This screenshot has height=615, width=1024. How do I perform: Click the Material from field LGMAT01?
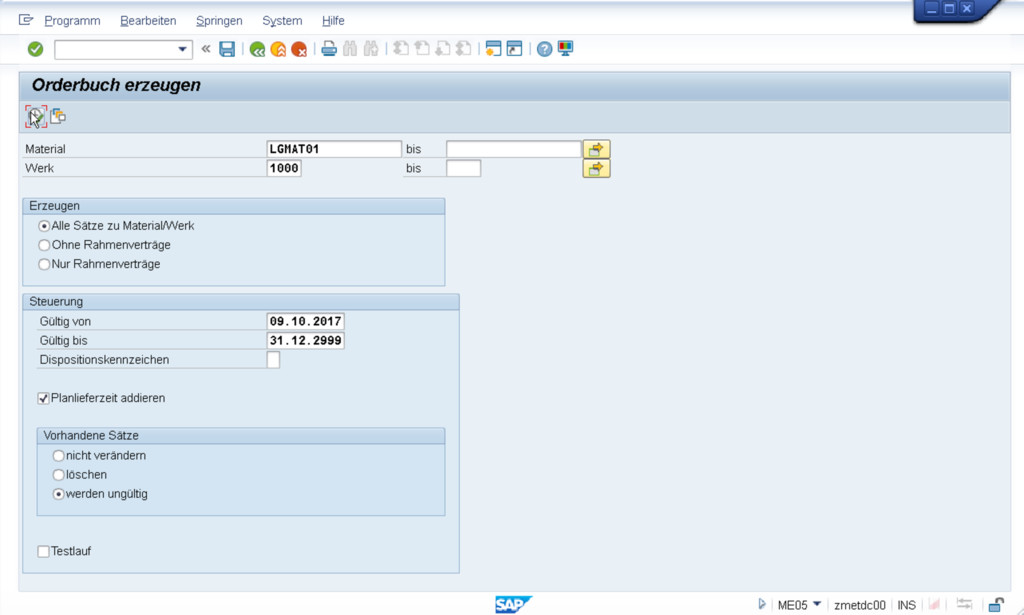coord(334,150)
